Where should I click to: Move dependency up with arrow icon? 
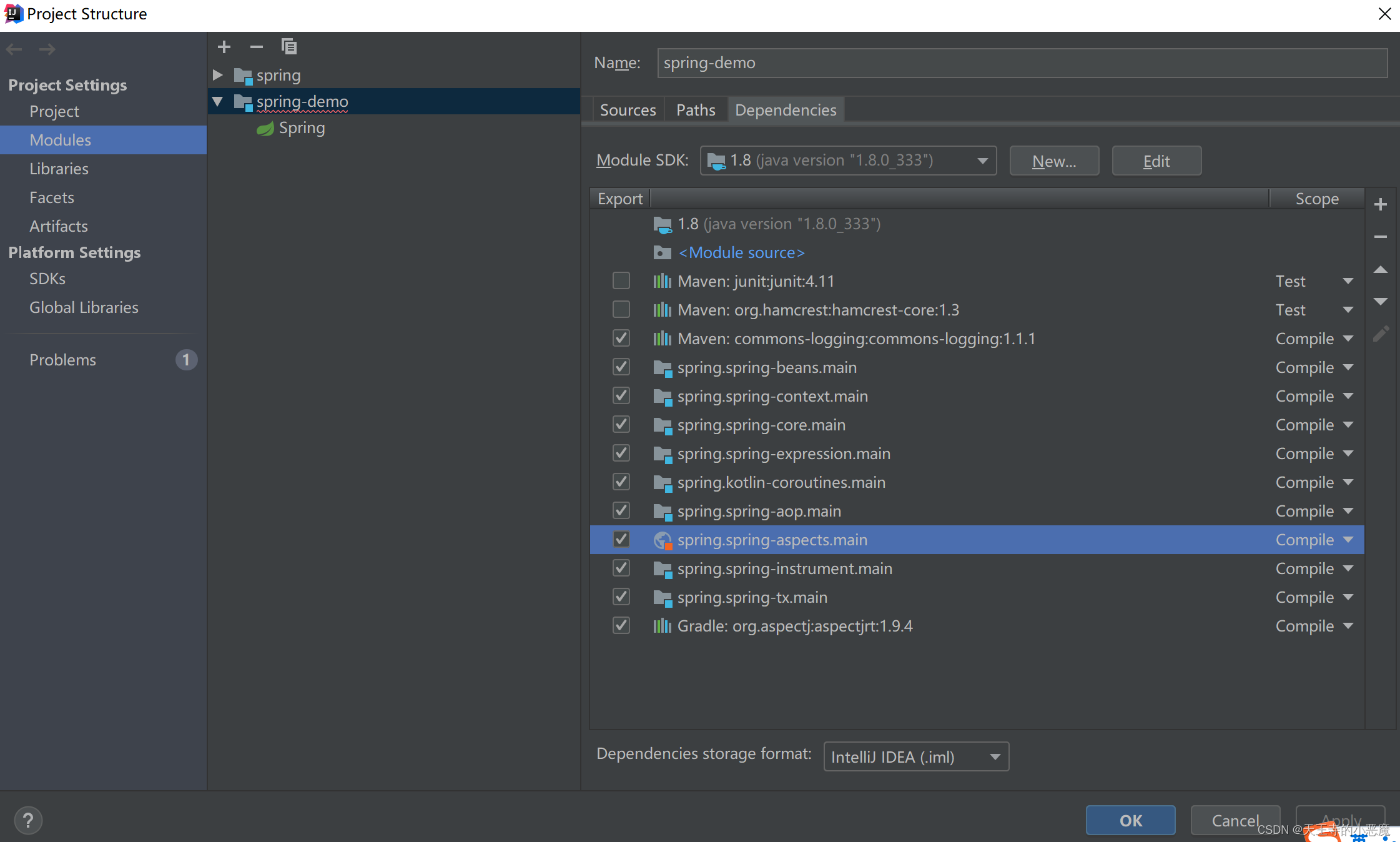coord(1381,270)
